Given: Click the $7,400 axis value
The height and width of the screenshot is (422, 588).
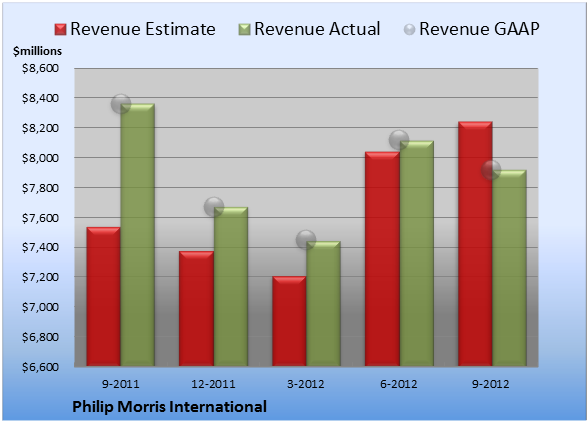Looking at the screenshot, I should click(x=40, y=247).
